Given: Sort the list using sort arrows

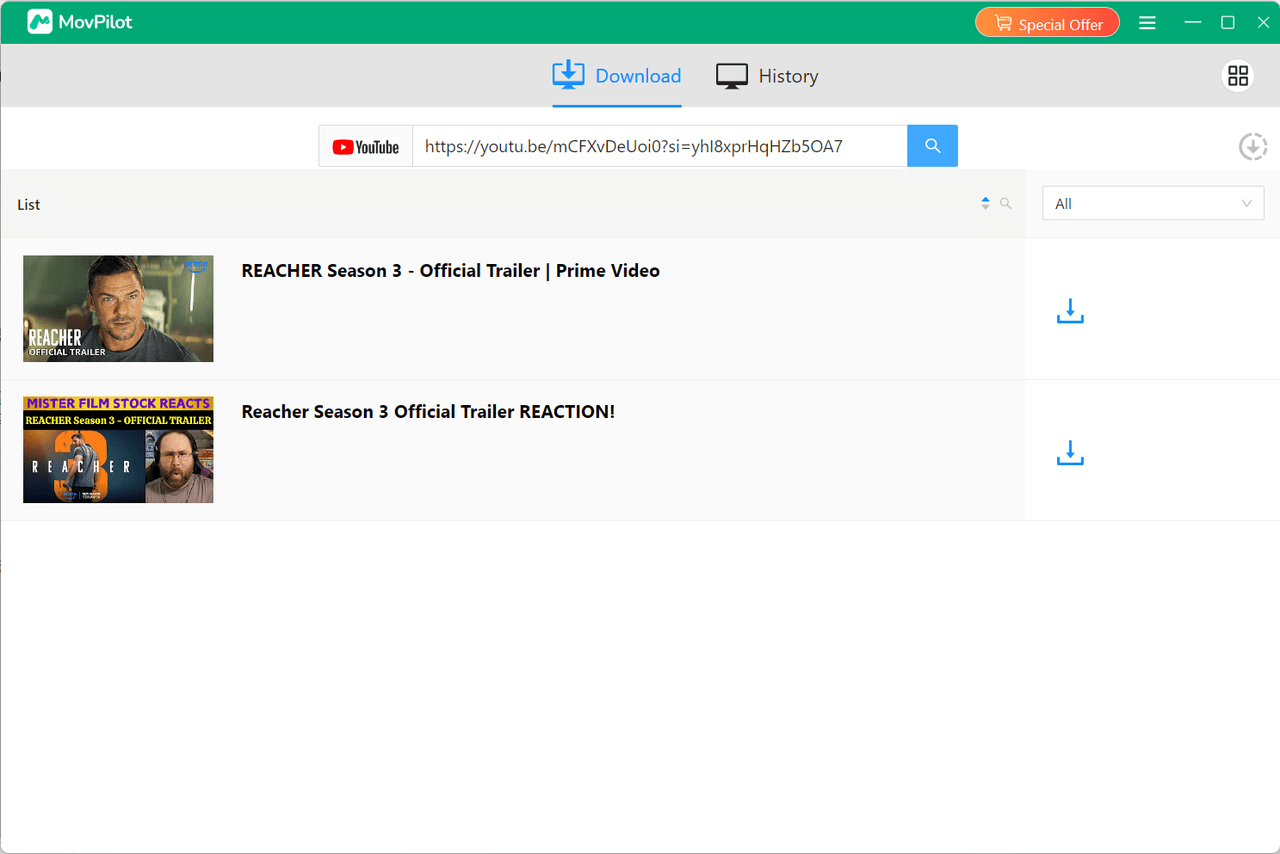Looking at the screenshot, I should (x=985, y=203).
